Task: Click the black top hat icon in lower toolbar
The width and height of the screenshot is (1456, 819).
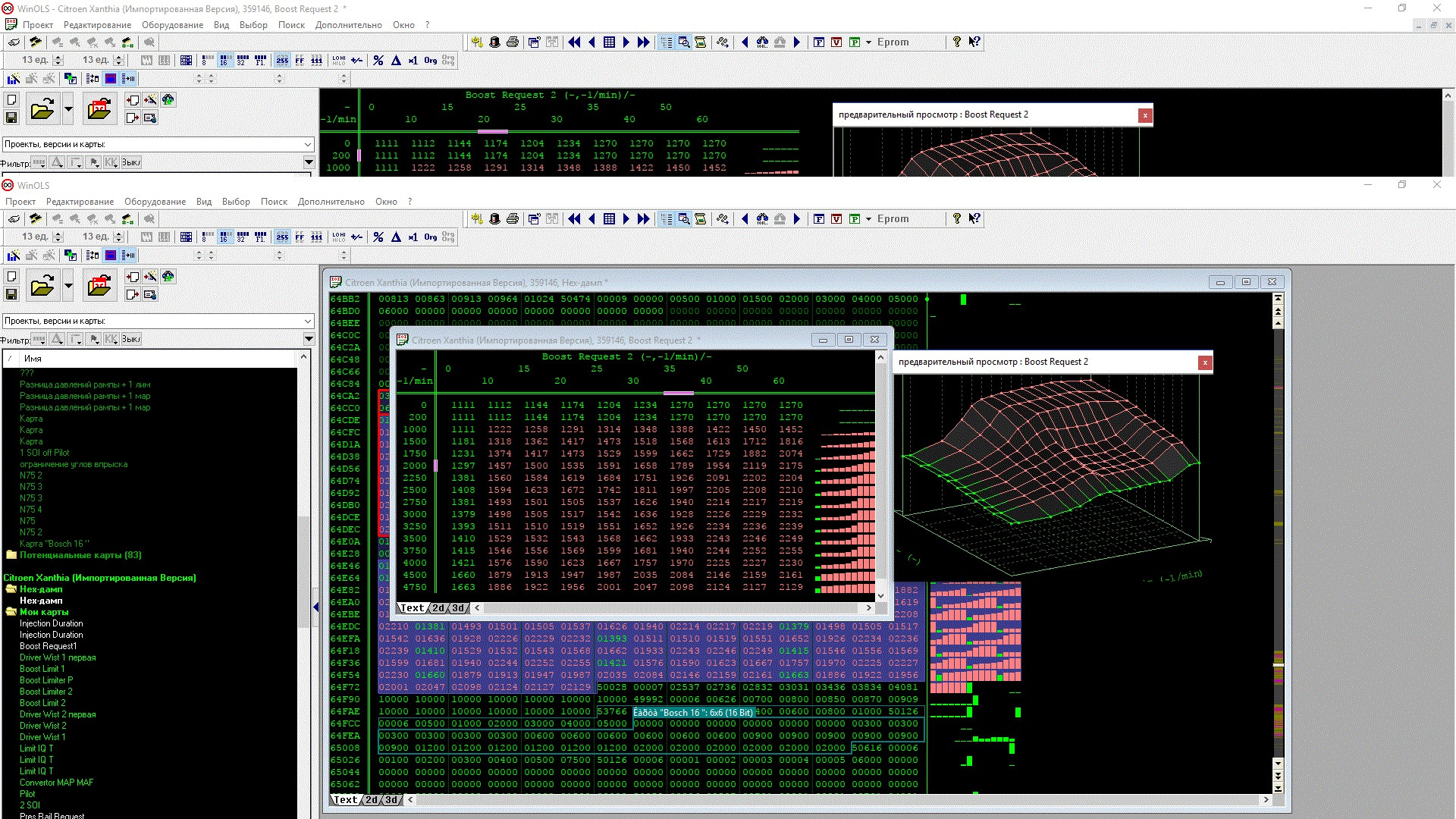Action: 494,219
